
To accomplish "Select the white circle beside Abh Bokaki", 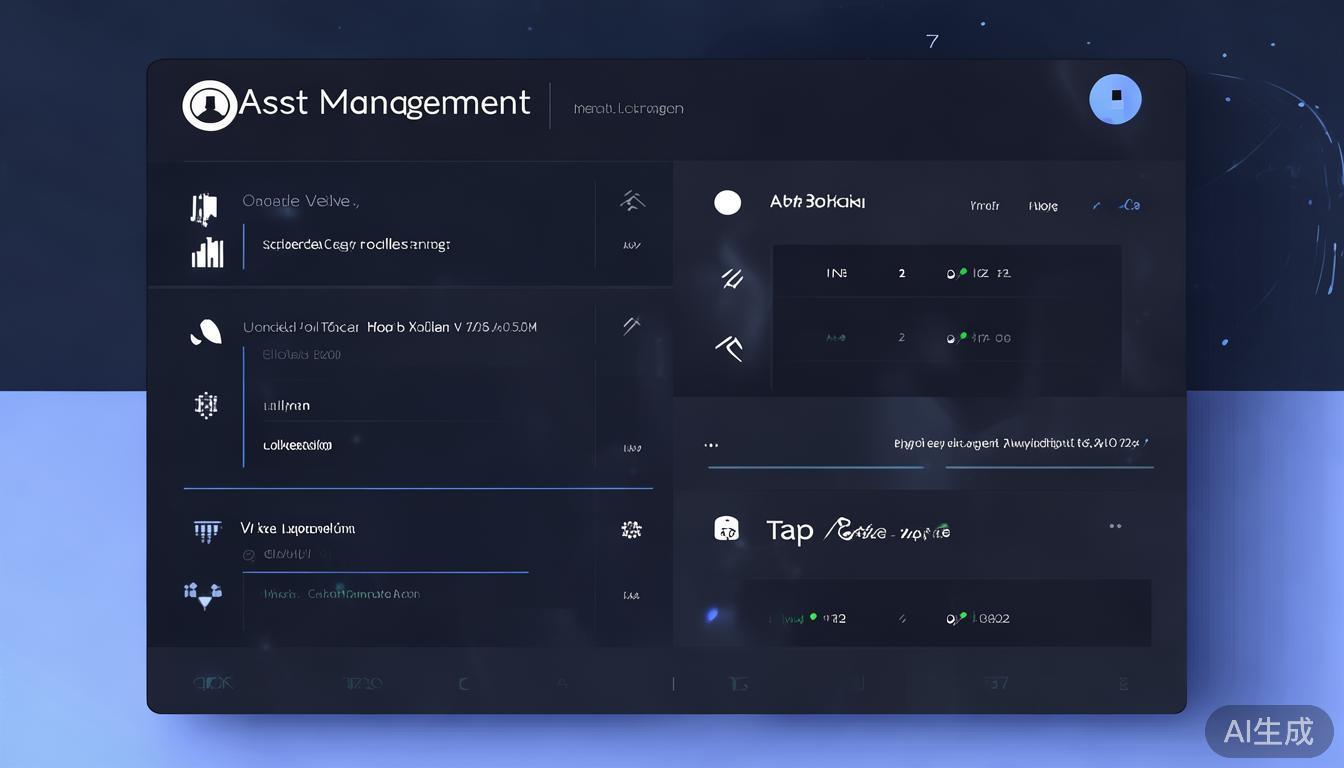I will pos(728,203).
